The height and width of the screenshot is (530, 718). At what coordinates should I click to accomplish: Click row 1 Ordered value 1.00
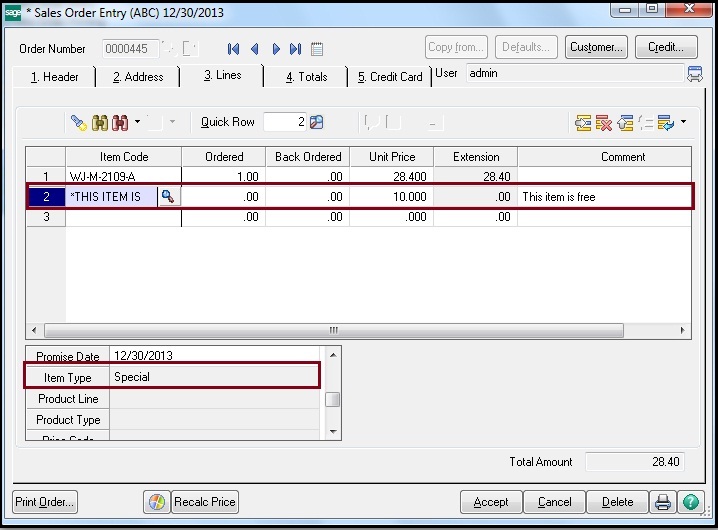click(224, 176)
